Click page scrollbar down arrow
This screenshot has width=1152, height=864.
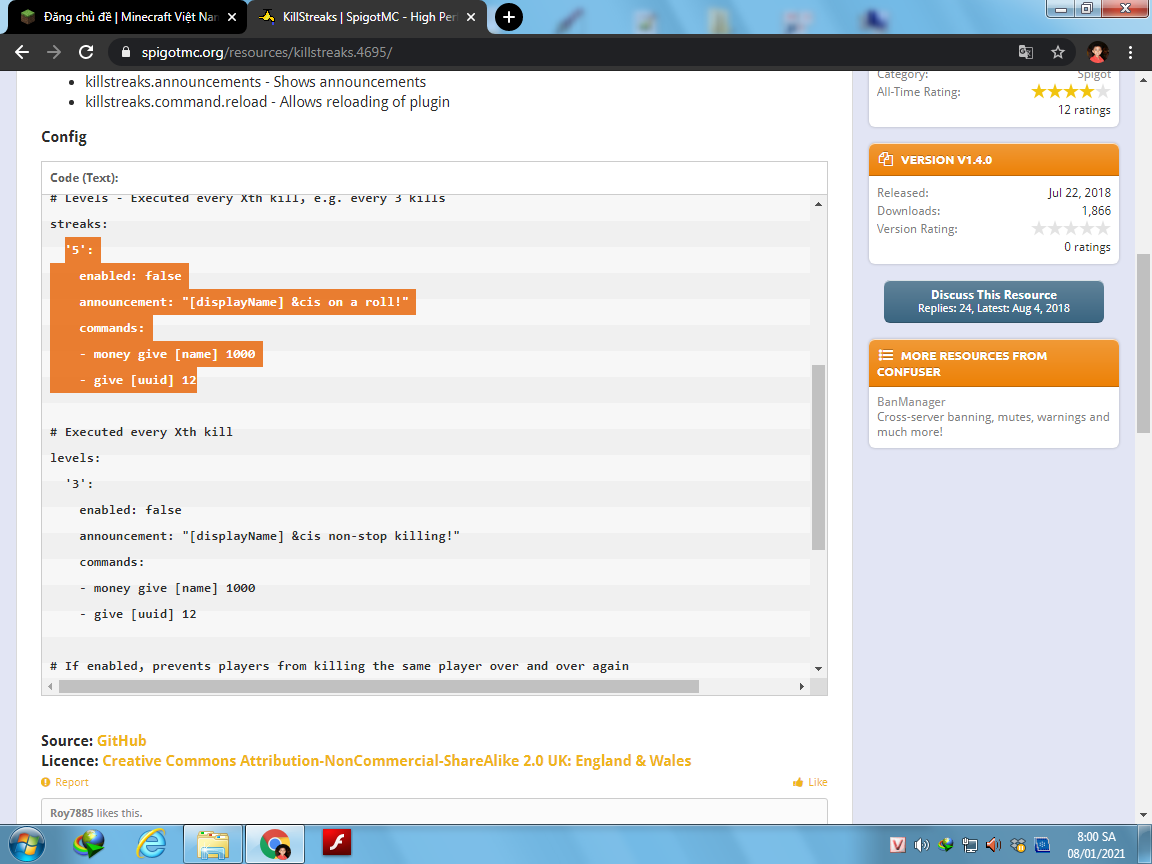1143,814
